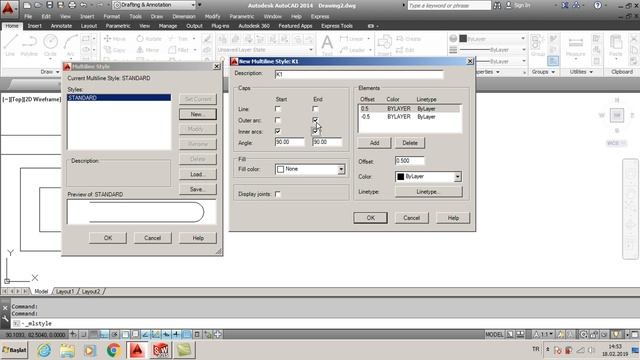The width and height of the screenshot is (640, 360).
Task: Expand the Groups panel arrow
Action: pyautogui.click(x=553, y=72)
